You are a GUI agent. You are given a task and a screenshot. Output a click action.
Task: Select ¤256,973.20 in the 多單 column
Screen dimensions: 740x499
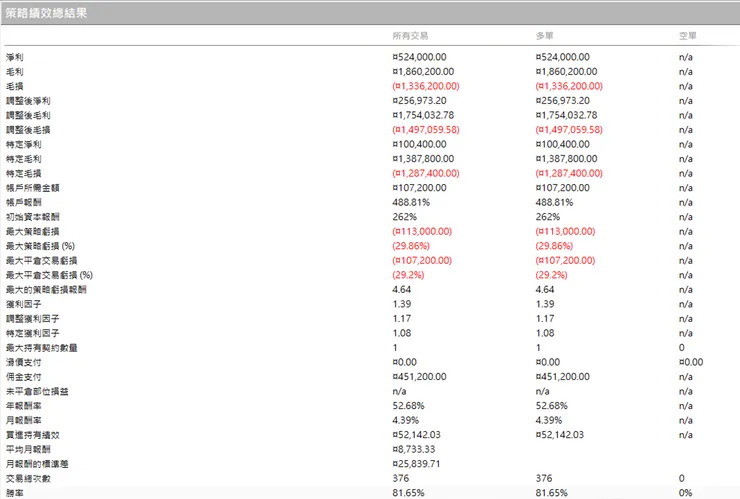click(563, 101)
